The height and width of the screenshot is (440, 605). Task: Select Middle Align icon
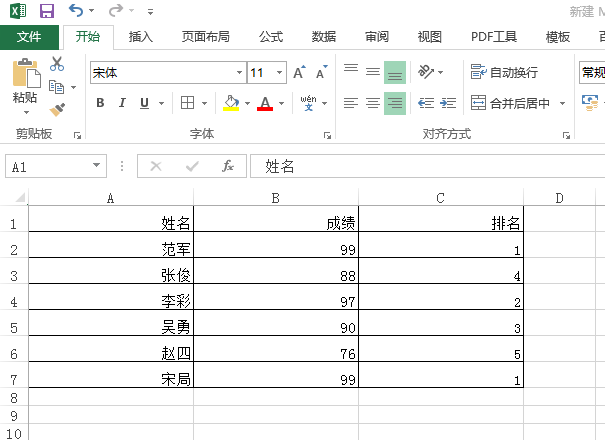373,72
